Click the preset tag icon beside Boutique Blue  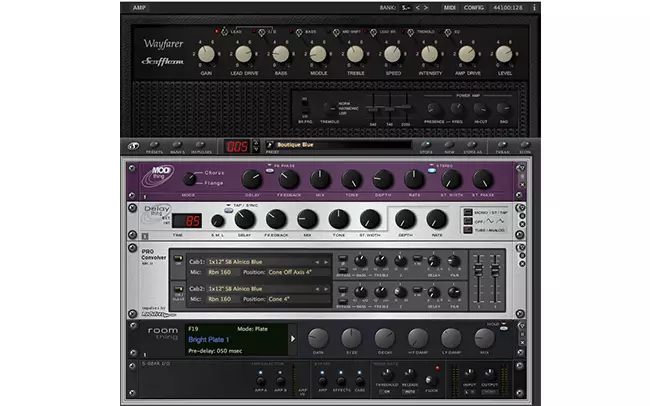(x=270, y=145)
